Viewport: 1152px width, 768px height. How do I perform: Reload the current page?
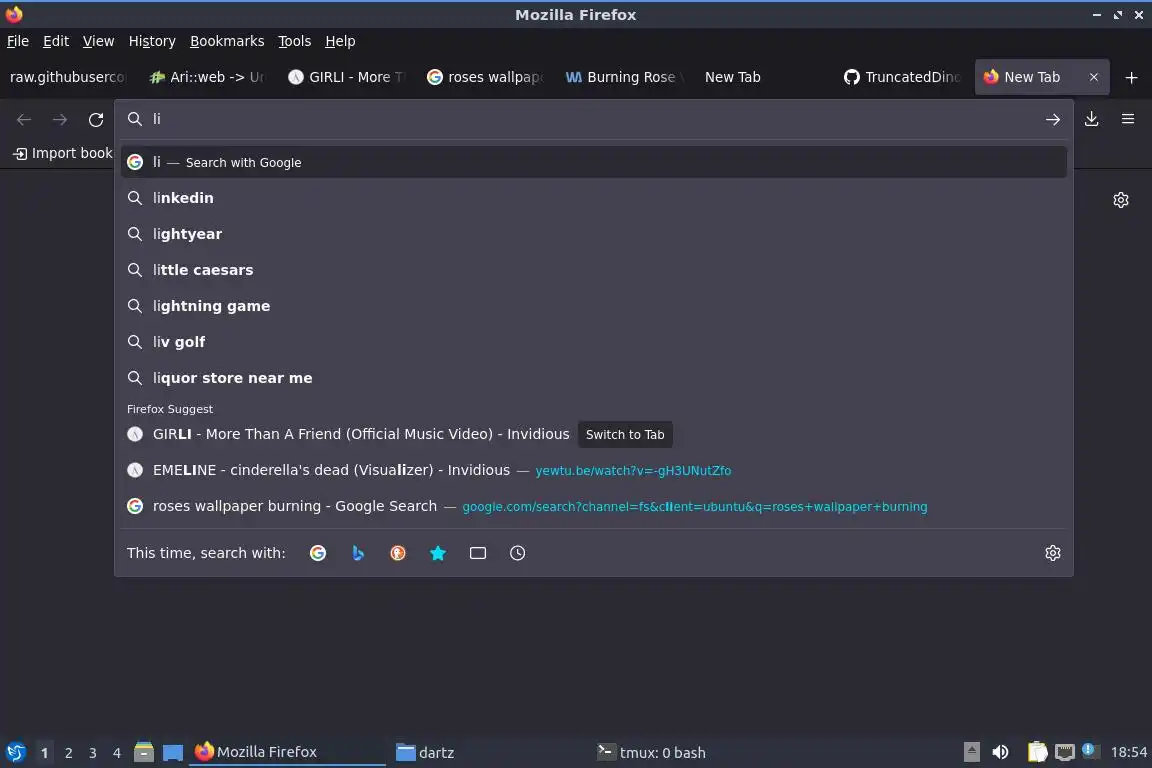96,119
